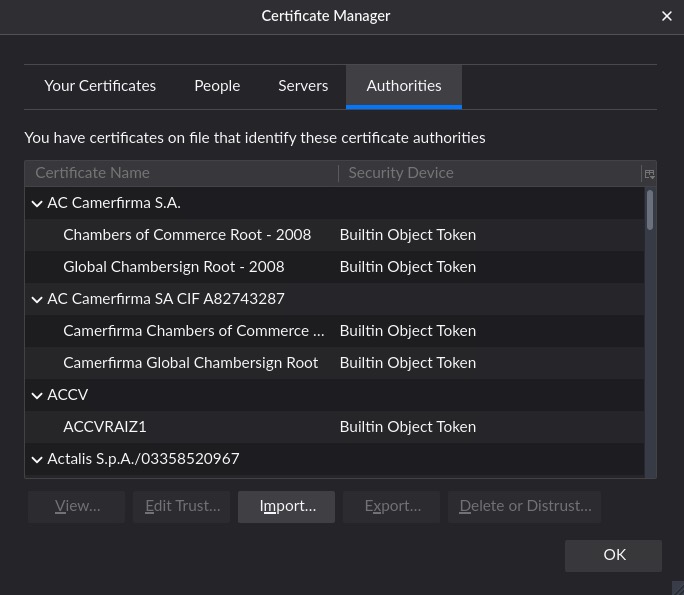
Task: Click the column picker icon in table header
Action: pyautogui.click(x=648, y=173)
